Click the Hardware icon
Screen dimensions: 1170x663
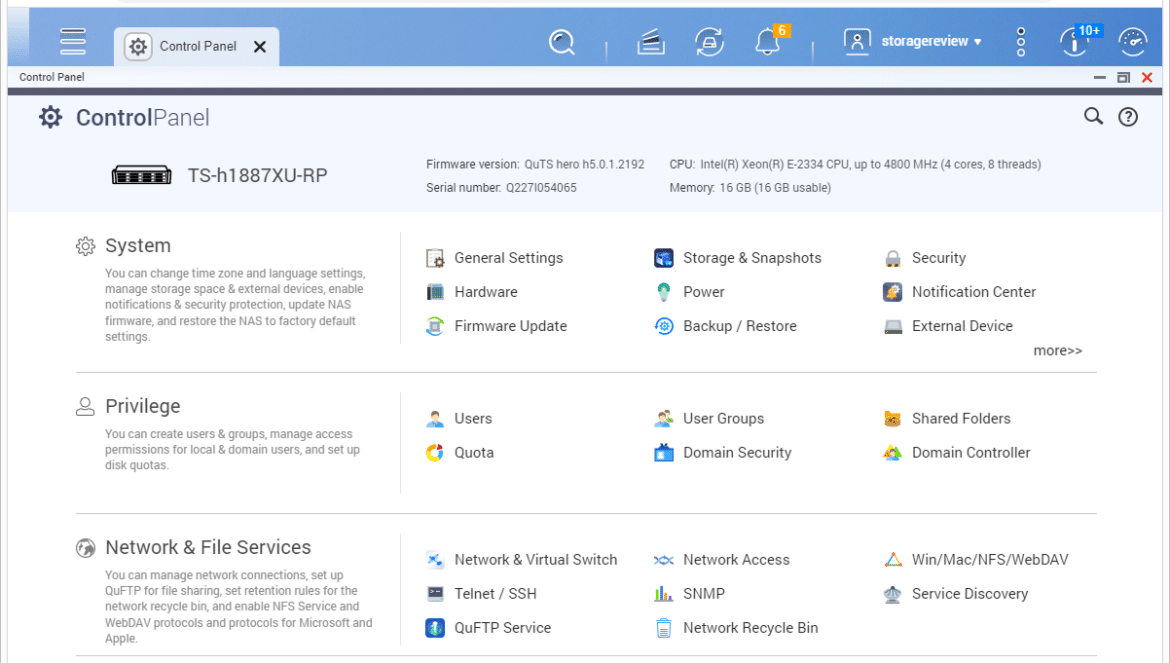(435, 292)
